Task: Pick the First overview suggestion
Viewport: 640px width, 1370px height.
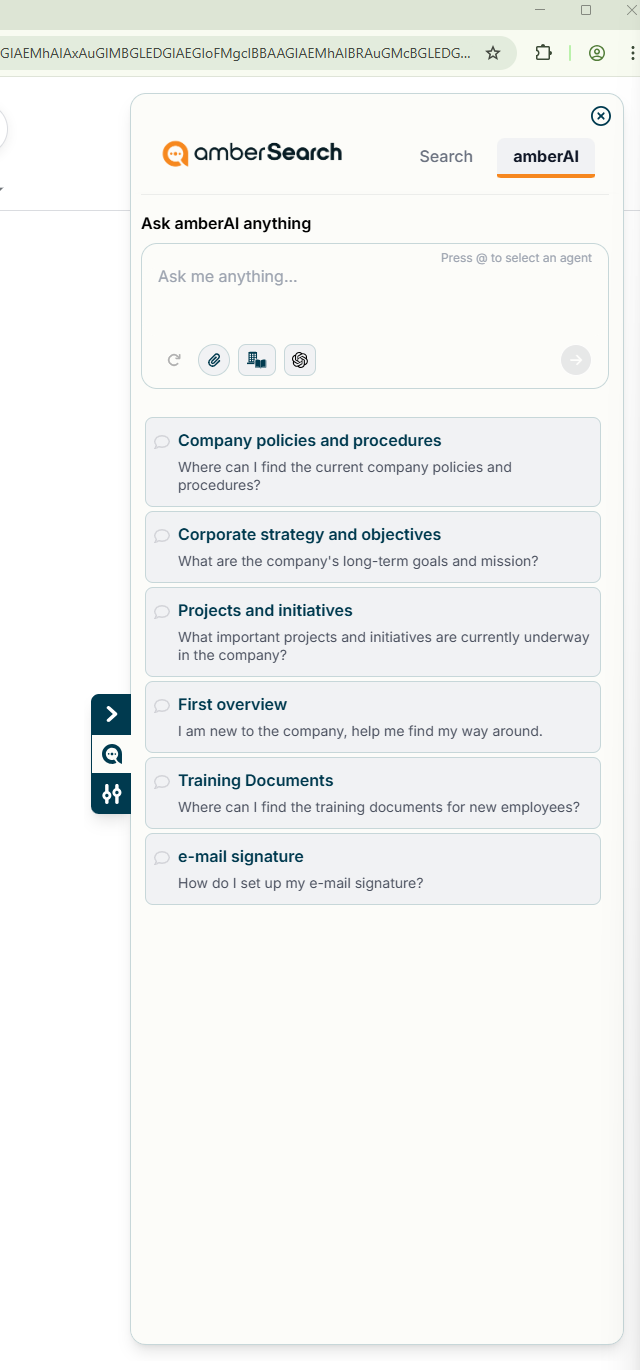Action: (373, 717)
